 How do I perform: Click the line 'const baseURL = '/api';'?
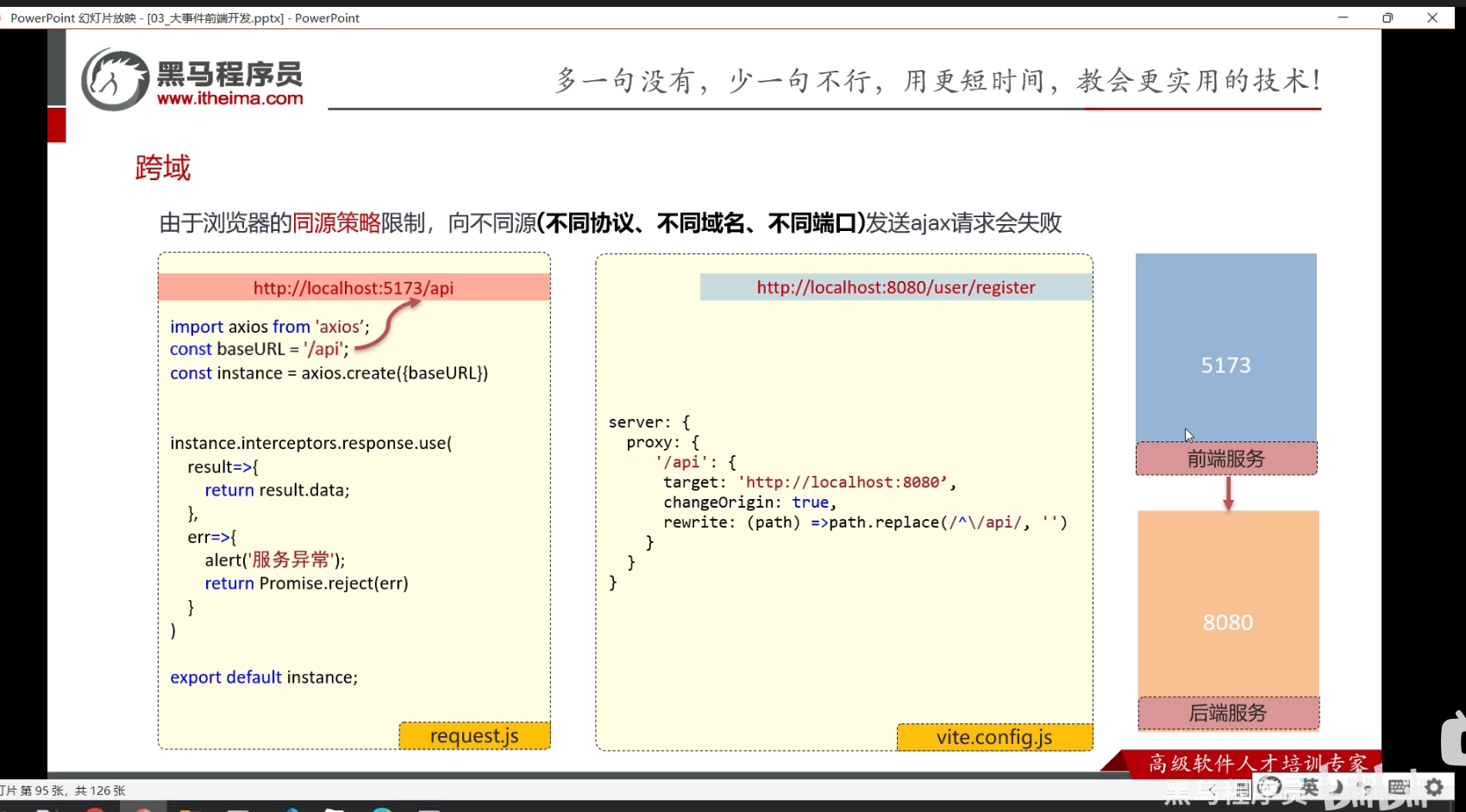tap(260, 349)
